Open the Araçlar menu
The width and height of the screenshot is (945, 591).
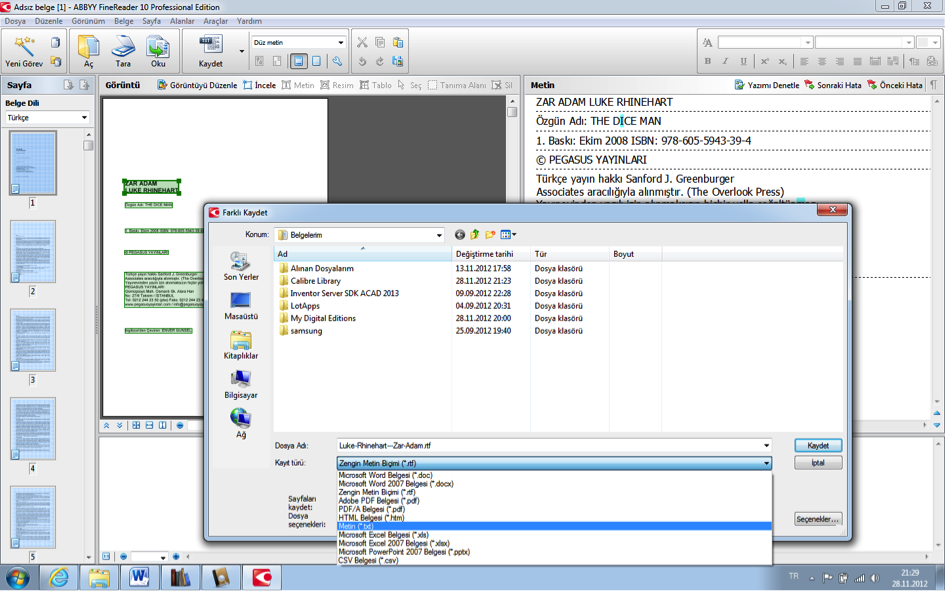click(215, 21)
